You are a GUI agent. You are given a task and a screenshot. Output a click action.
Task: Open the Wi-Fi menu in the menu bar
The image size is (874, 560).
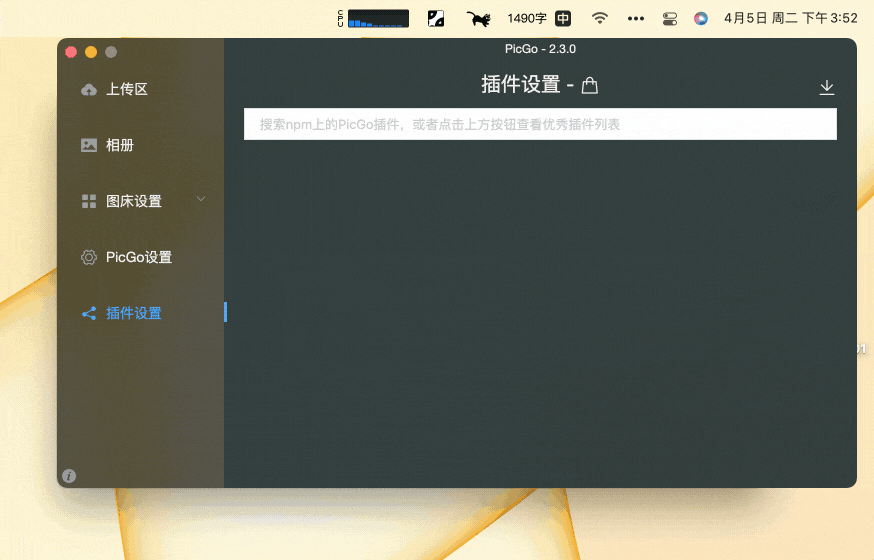point(600,18)
